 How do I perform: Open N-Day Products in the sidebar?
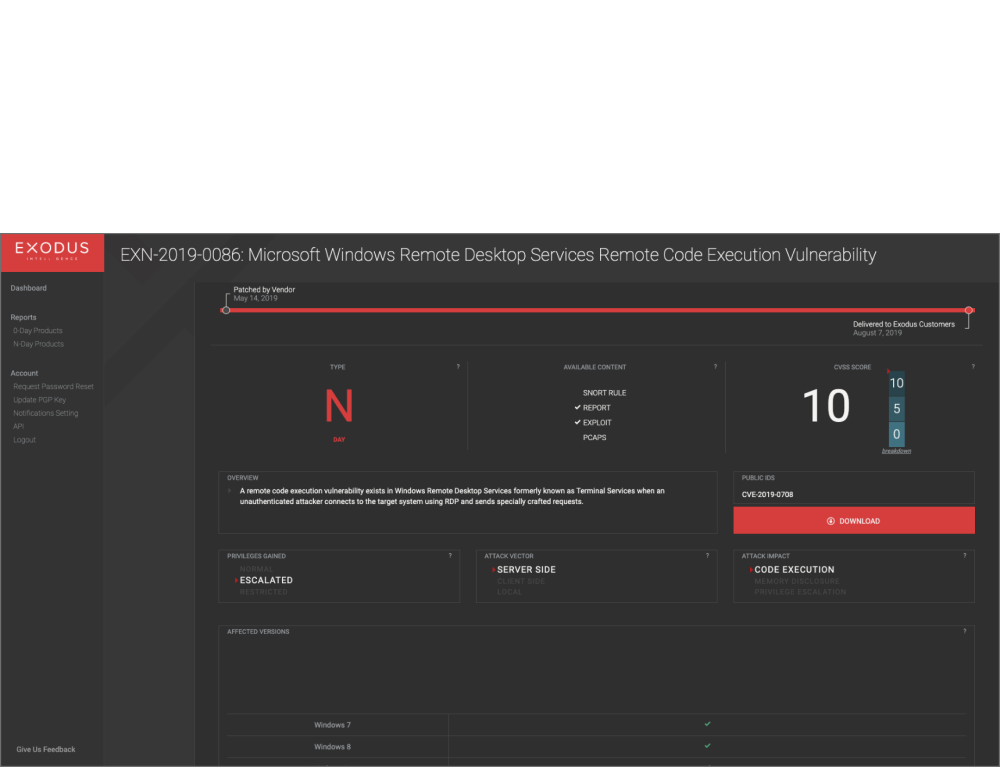pos(38,344)
